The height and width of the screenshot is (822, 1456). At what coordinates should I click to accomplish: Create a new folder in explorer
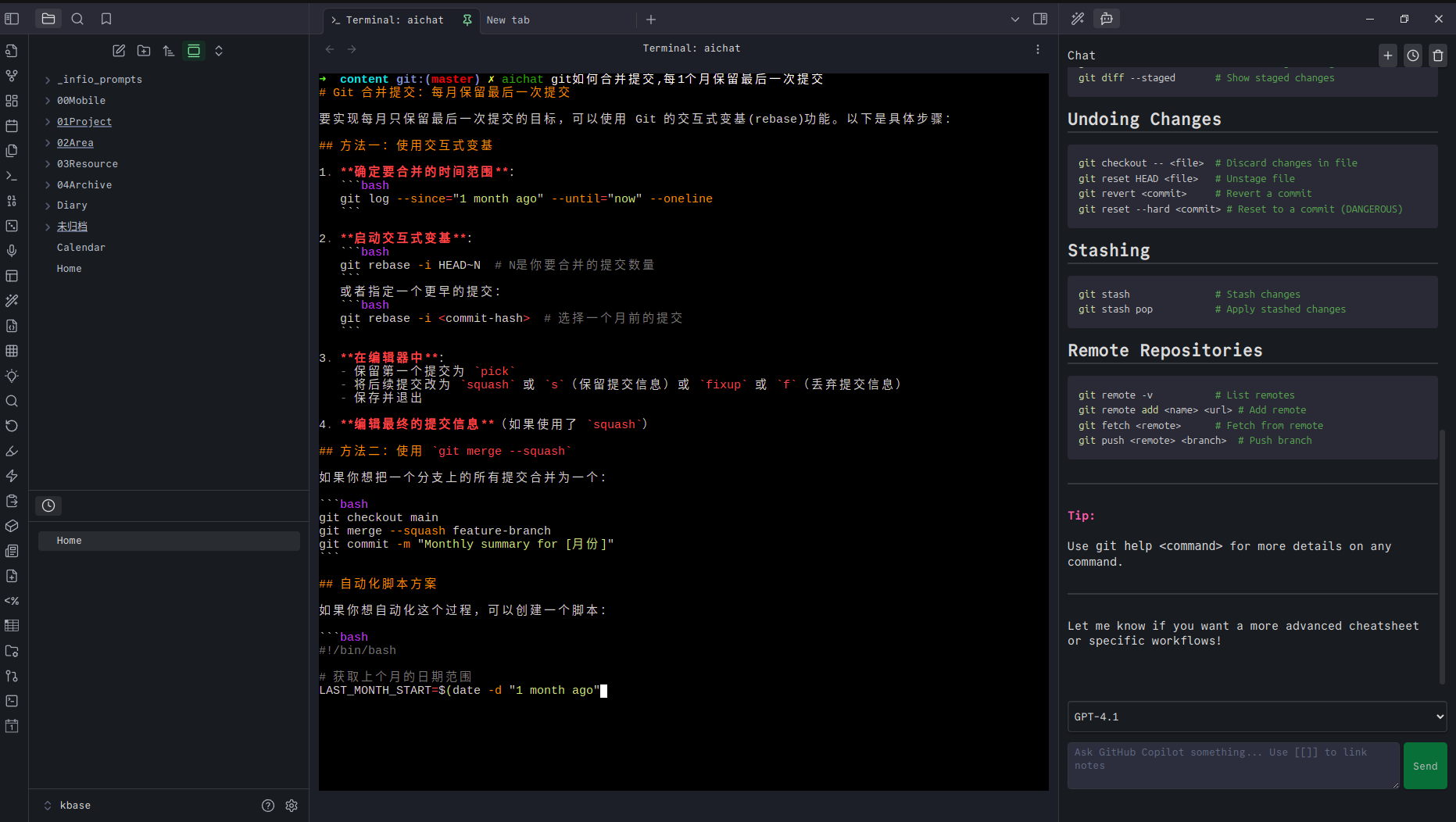(x=144, y=51)
